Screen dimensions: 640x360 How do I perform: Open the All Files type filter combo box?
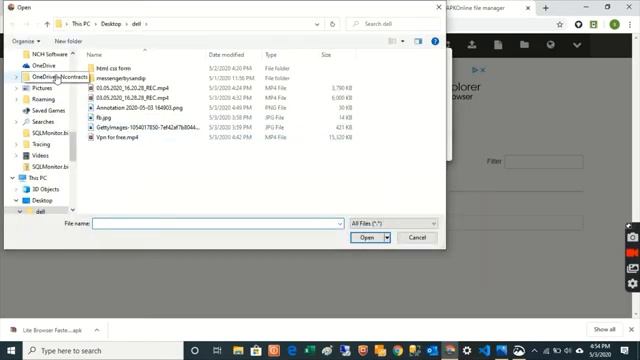[393, 224]
